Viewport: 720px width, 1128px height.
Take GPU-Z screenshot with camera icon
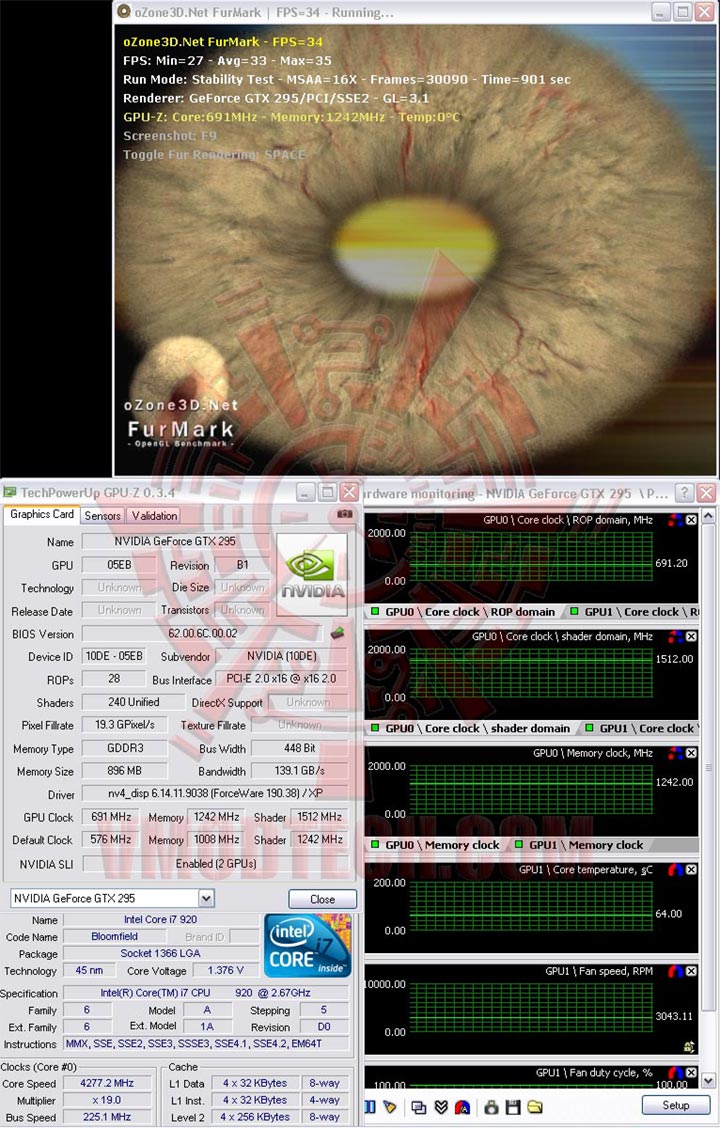tap(345, 514)
